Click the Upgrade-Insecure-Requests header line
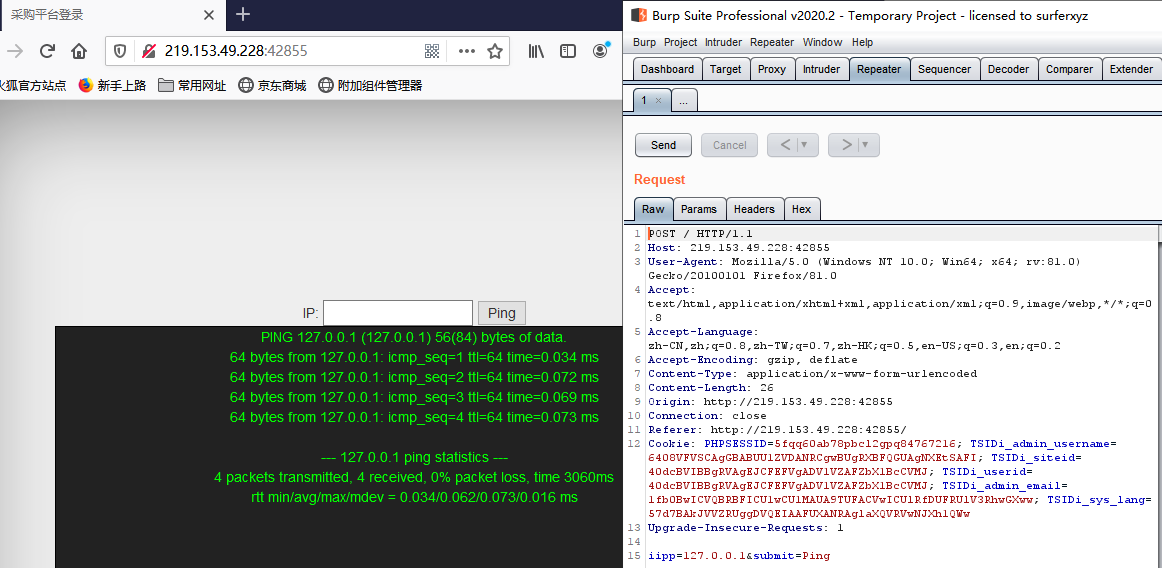Image resolution: width=1162 pixels, height=568 pixels. pyautogui.click(x=745, y=528)
